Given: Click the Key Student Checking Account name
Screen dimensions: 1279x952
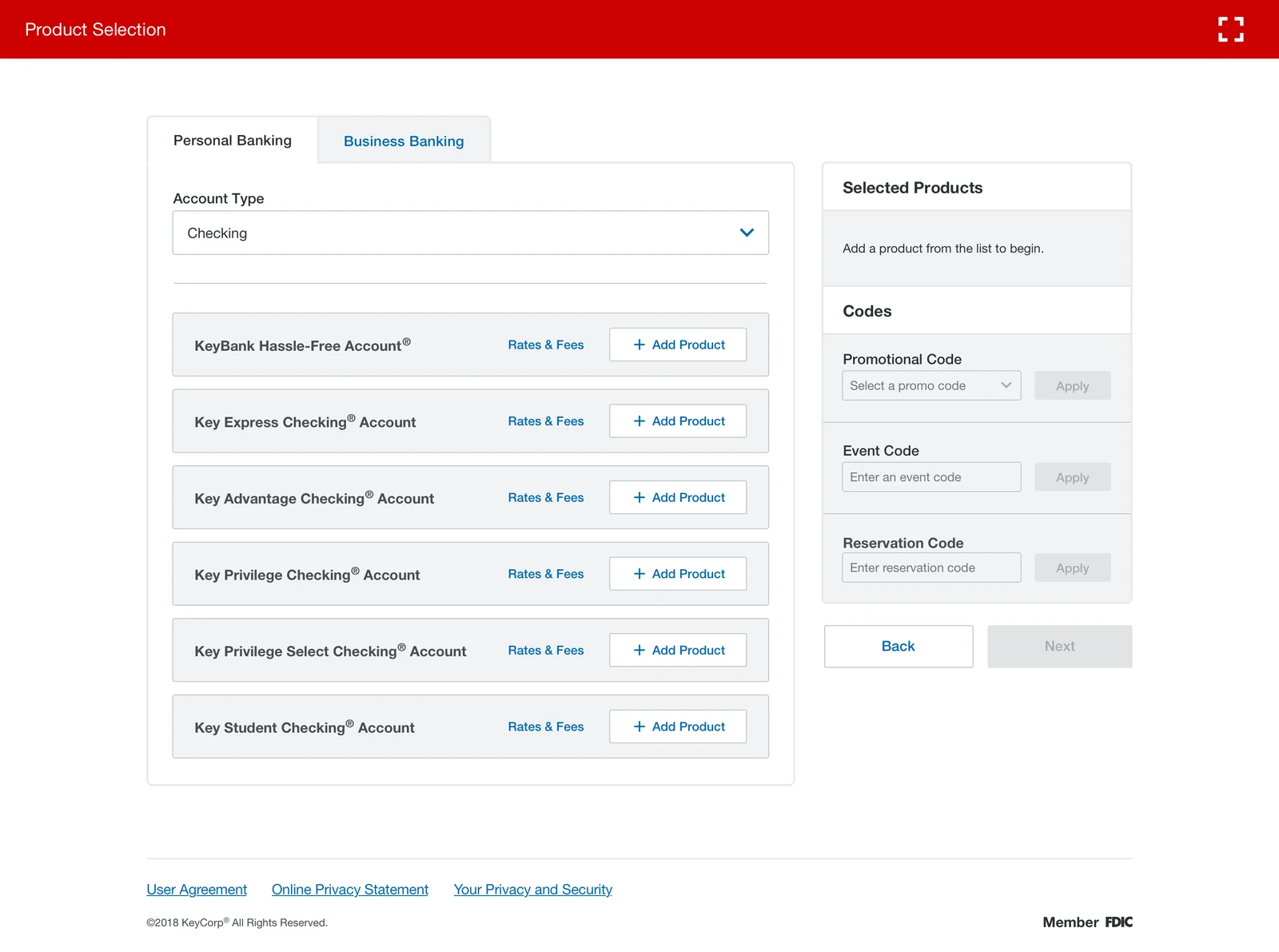Looking at the screenshot, I should pyautogui.click(x=305, y=727).
